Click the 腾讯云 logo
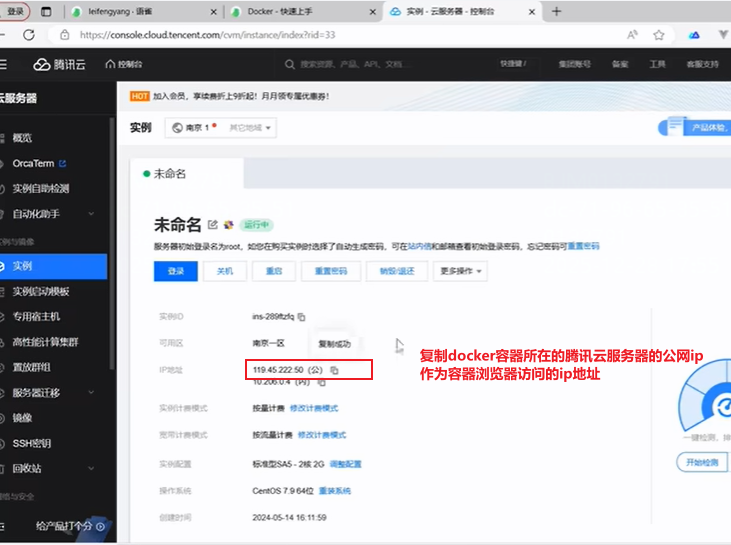 click(60, 64)
